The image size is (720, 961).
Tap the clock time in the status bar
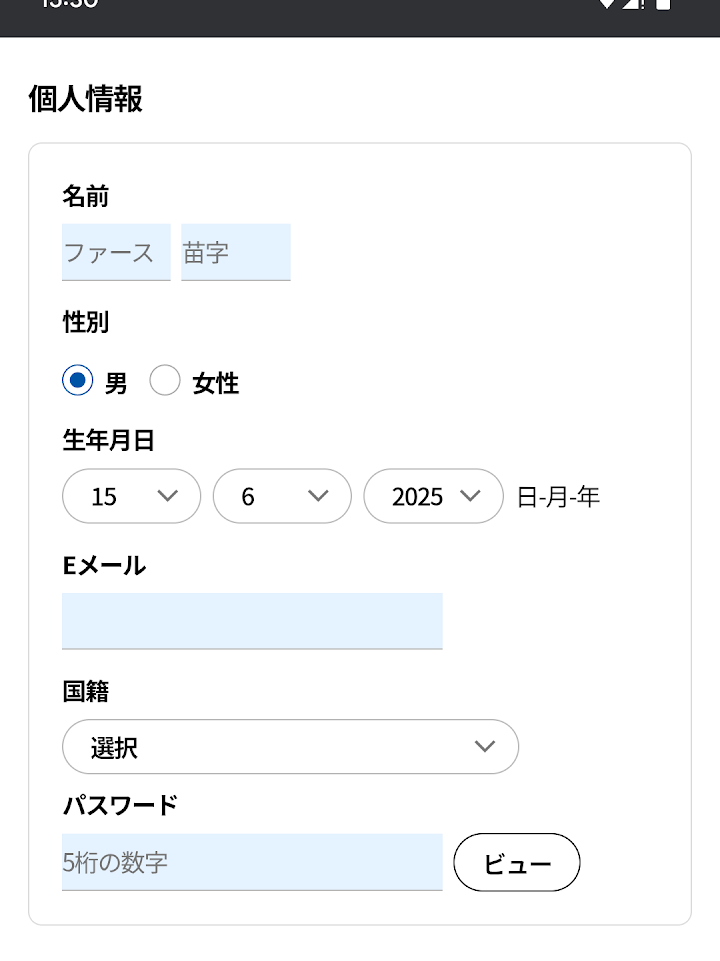(x=70, y=3)
